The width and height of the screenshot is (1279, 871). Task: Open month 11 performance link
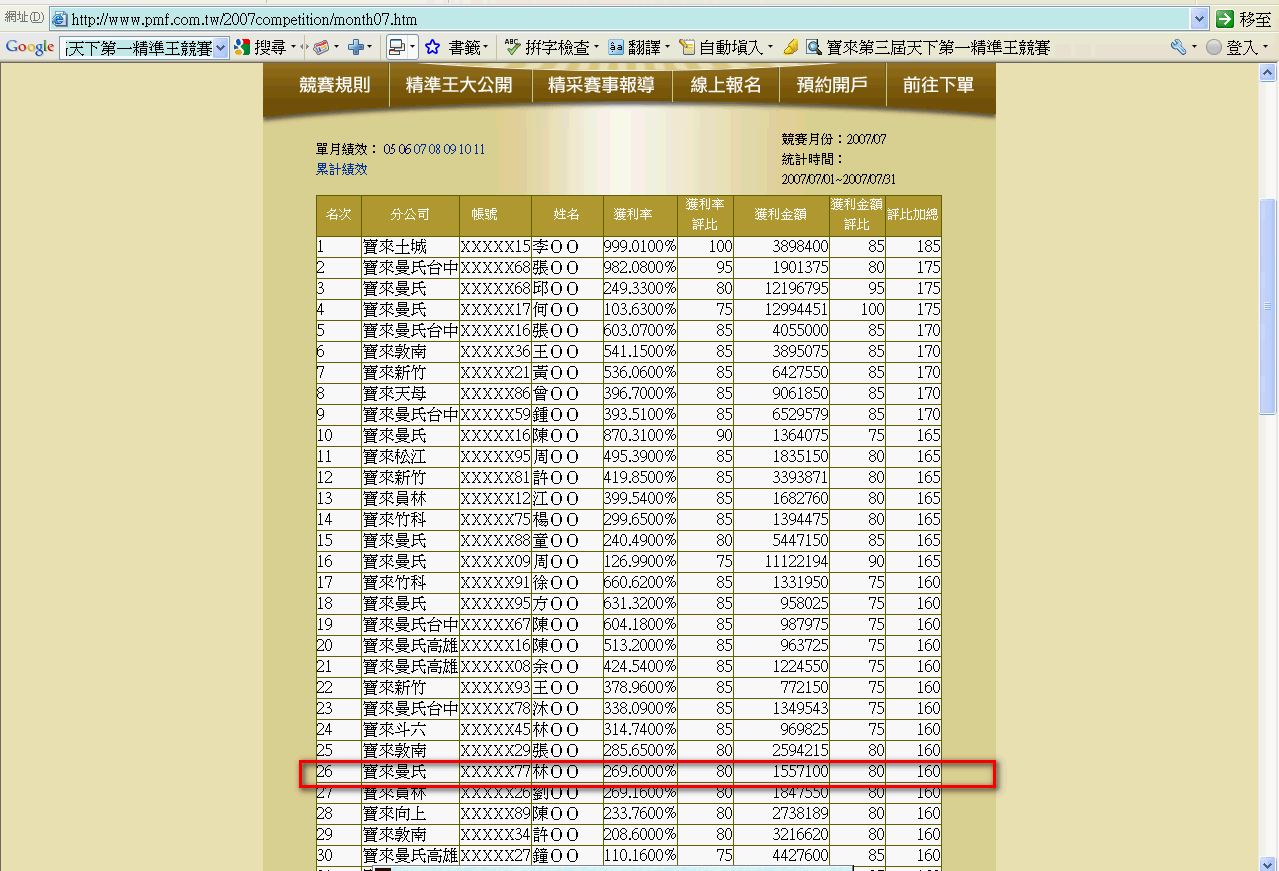coord(479,150)
